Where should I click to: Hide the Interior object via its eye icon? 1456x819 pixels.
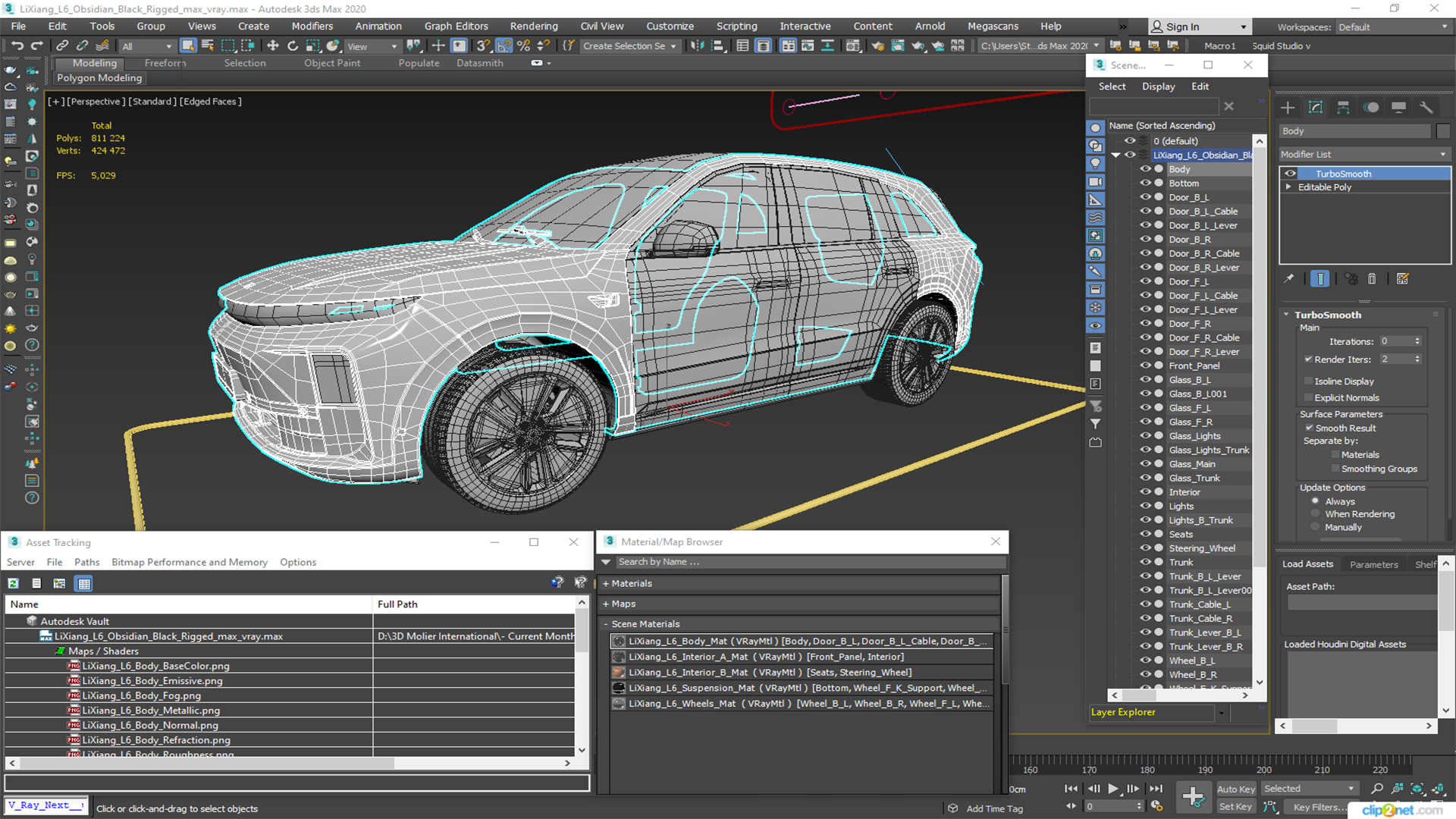[1145, 492]
